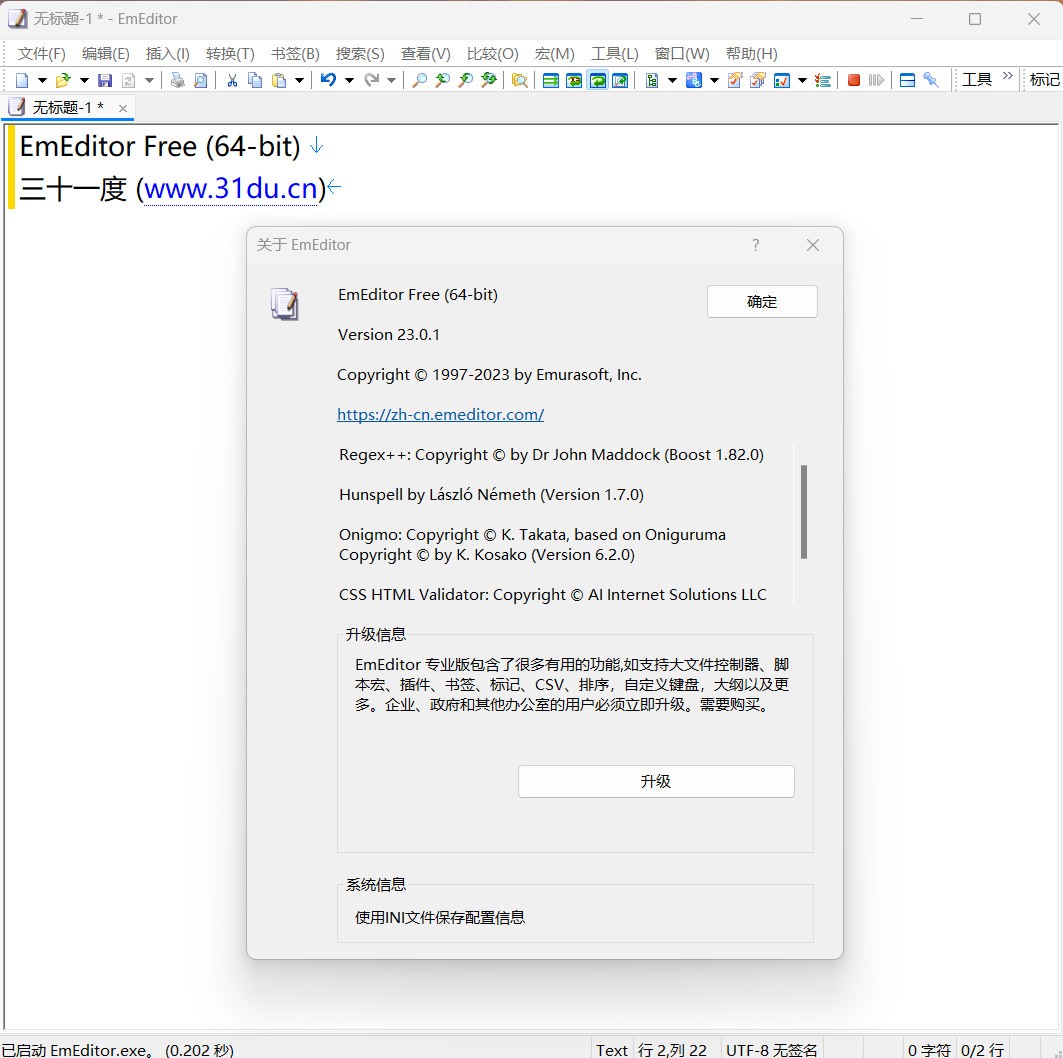Toggle Wrap by Page mode
Viewport: 1063px width, 1058px height.
tap(620, 81)
